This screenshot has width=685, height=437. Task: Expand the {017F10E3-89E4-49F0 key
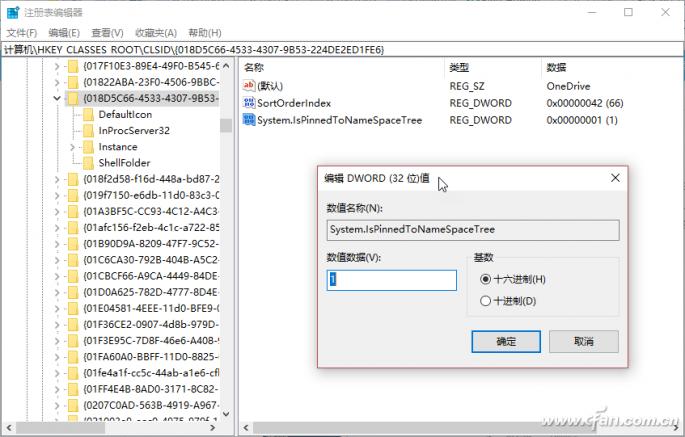click(57, 66)
